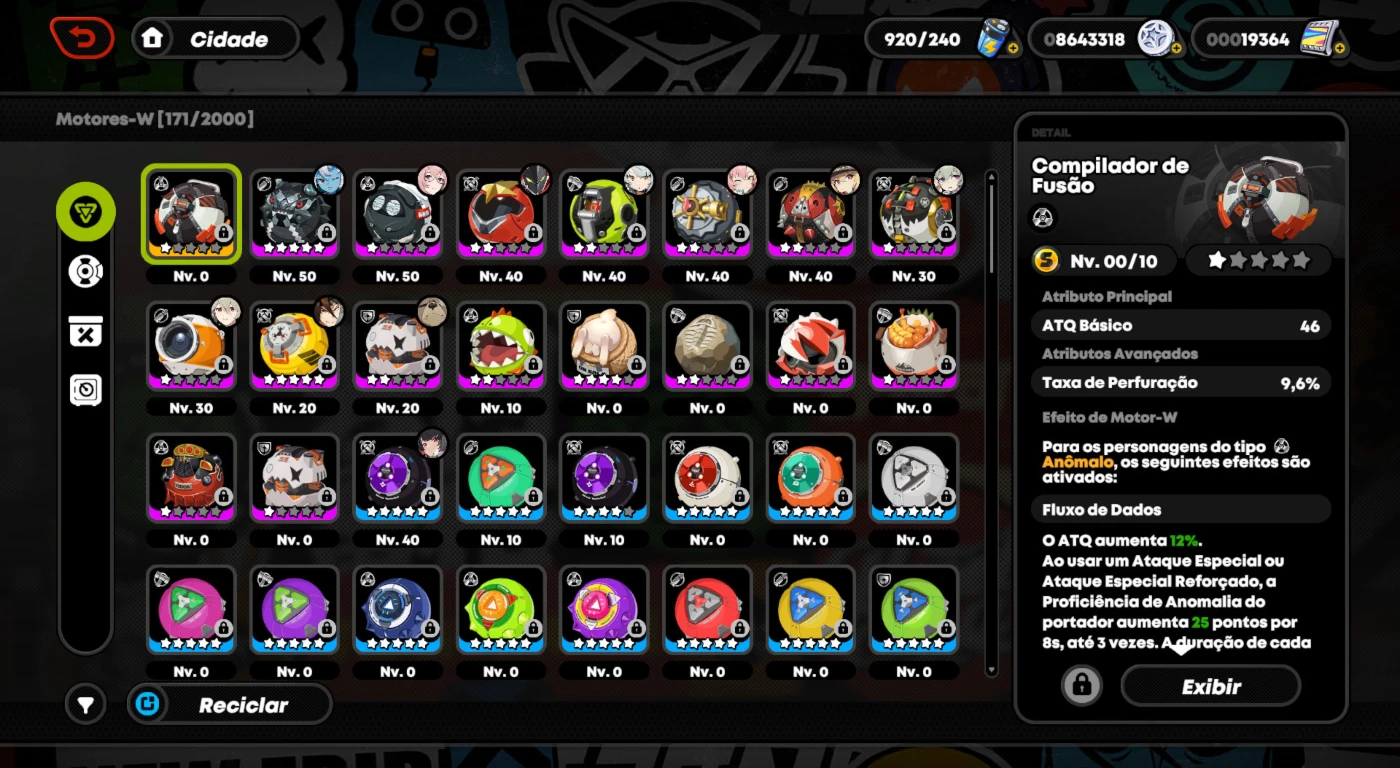The height and width of the screenshot is (768, 1400).
Task: Add dennies with the plus icon
Action: coord(1176,48)
